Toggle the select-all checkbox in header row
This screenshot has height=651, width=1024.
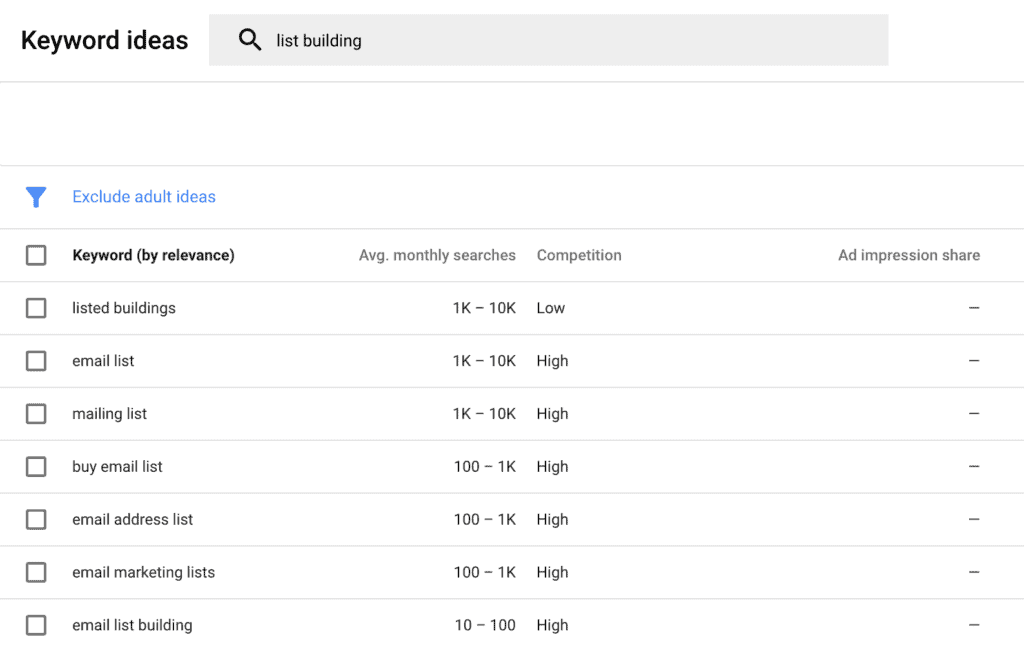coord(36,255)
